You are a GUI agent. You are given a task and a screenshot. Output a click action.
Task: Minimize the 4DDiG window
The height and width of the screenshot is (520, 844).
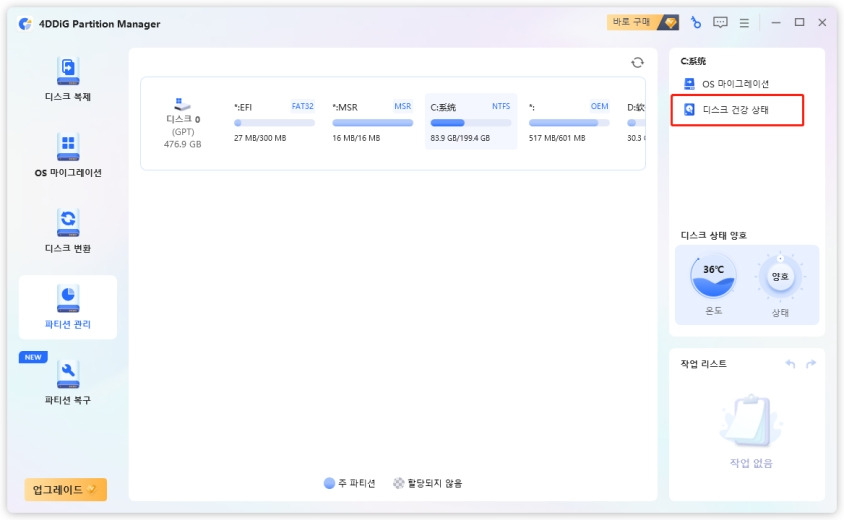(776, 23)
